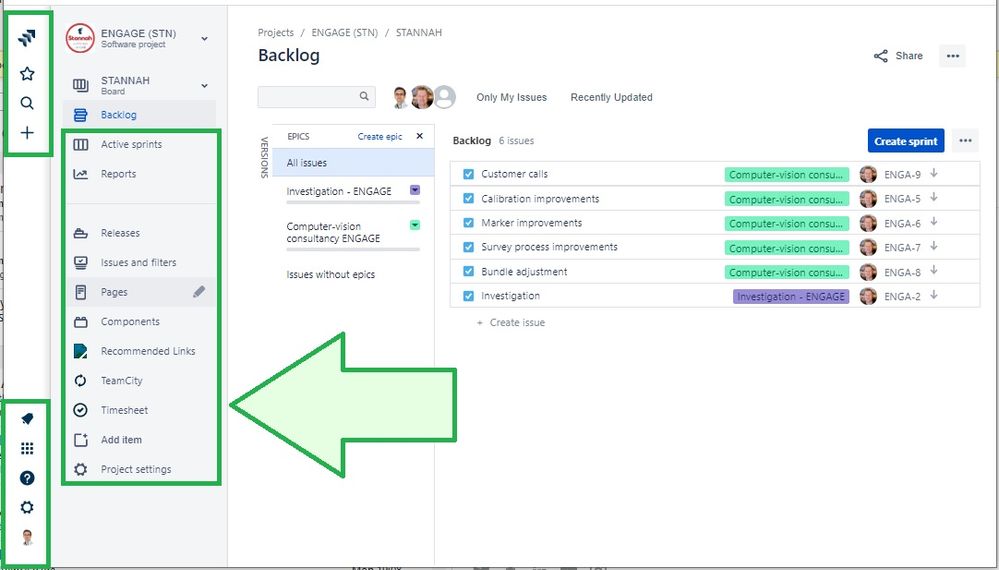Toggle the Only My Issues quick filter

tap(512, 97)
